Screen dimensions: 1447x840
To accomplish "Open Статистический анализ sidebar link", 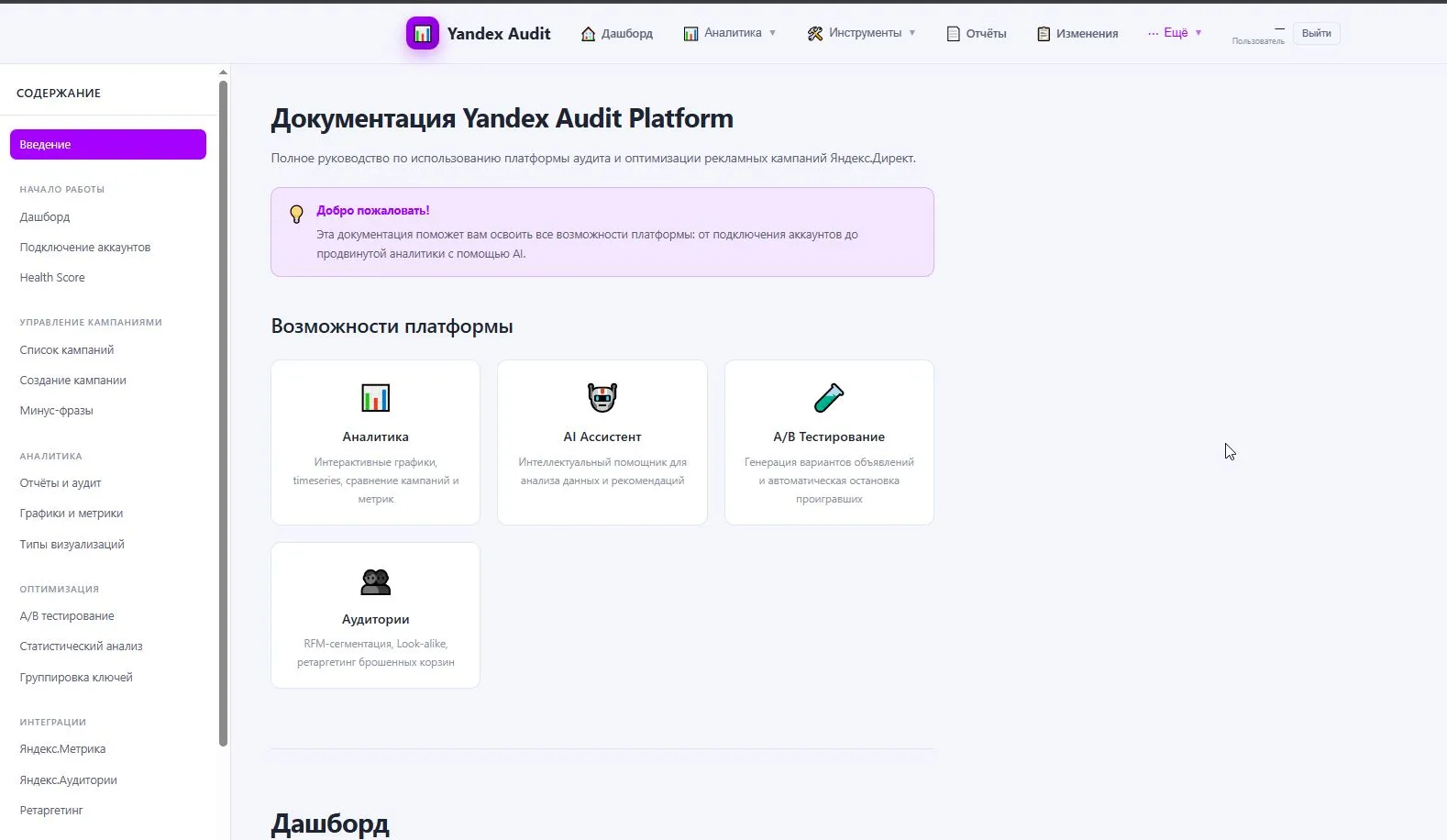I will tap(82, 647).
